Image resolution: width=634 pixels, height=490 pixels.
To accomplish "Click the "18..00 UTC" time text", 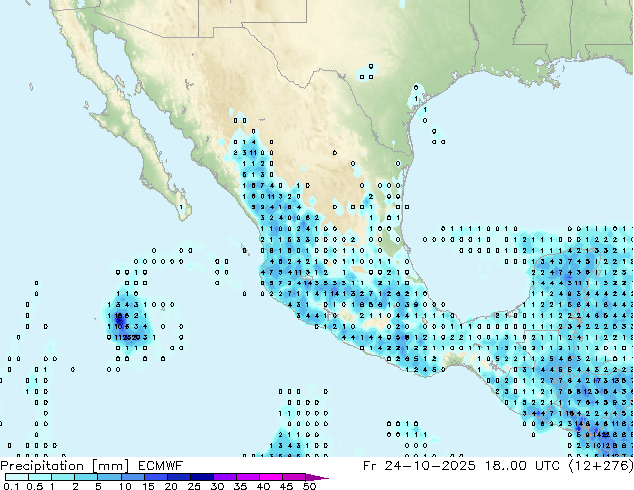I will click(x=522, y=466).
